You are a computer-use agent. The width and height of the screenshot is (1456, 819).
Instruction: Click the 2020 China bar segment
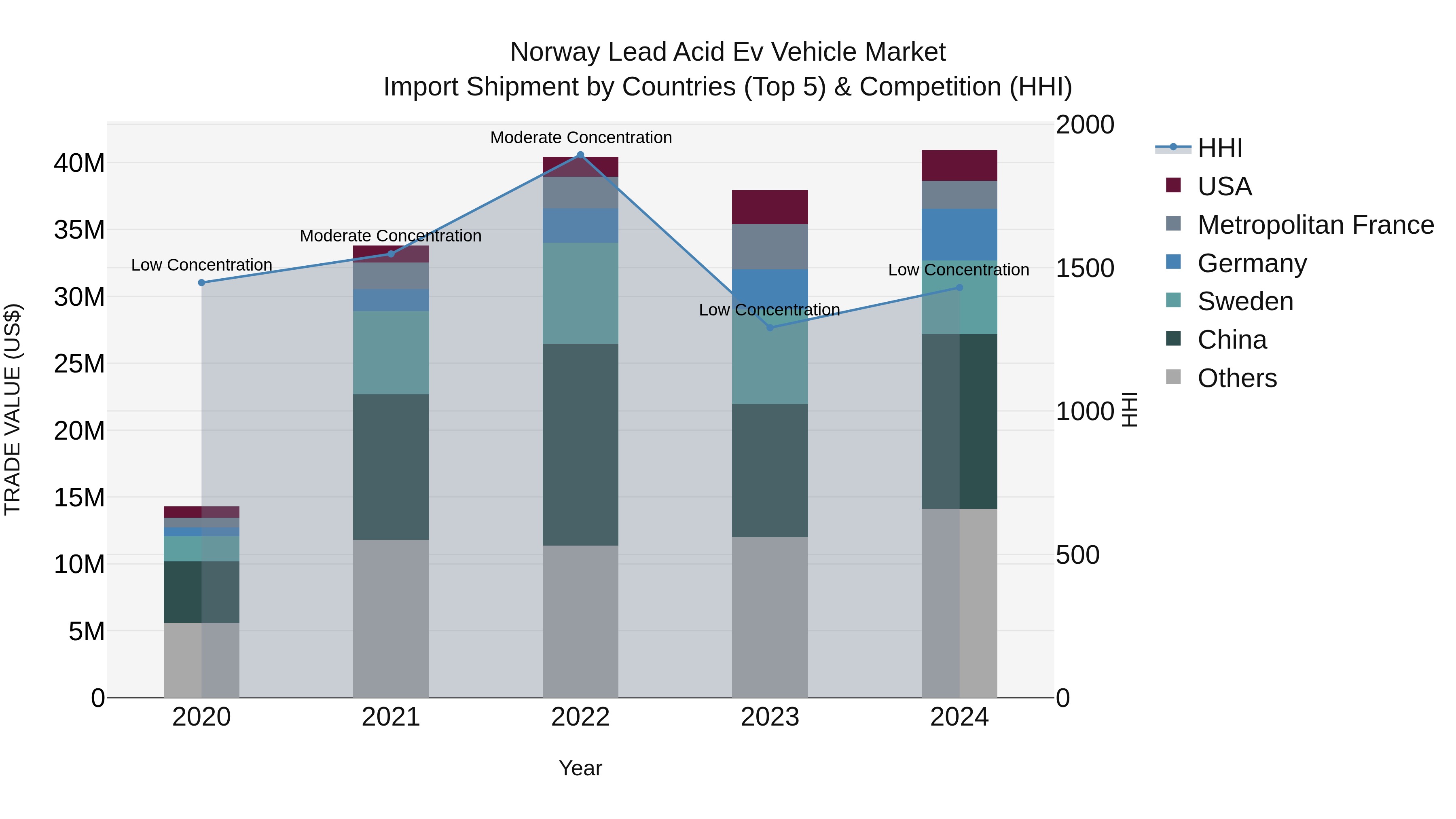point(201,592)
